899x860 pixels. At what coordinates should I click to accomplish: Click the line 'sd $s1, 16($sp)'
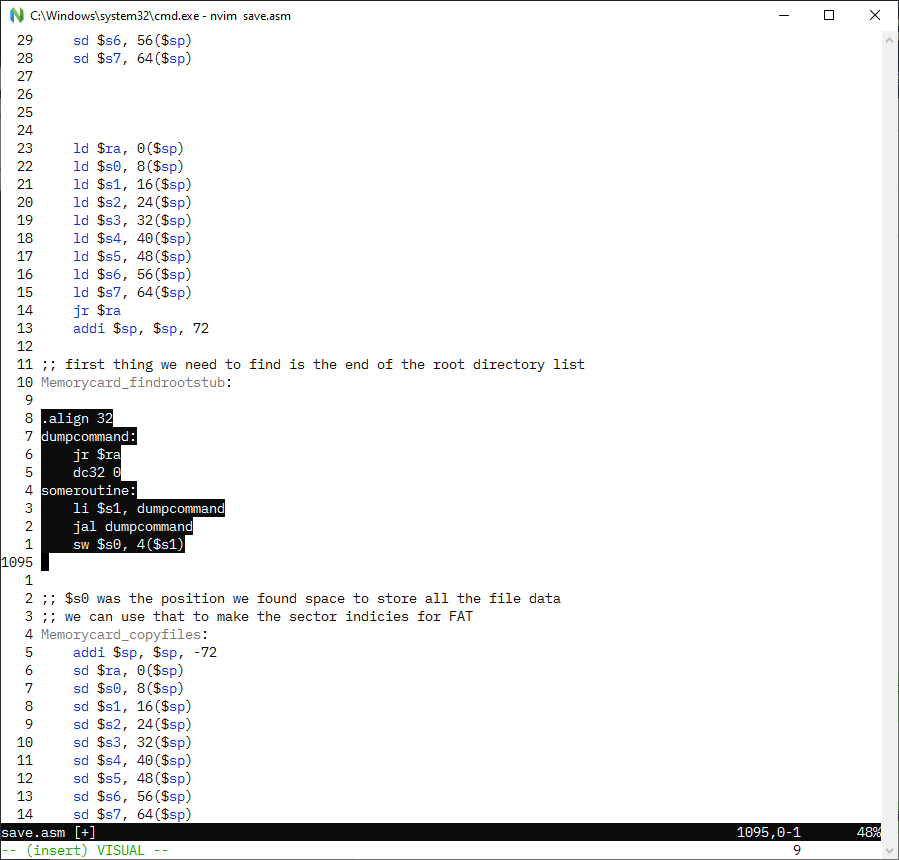tap(132, 706)
